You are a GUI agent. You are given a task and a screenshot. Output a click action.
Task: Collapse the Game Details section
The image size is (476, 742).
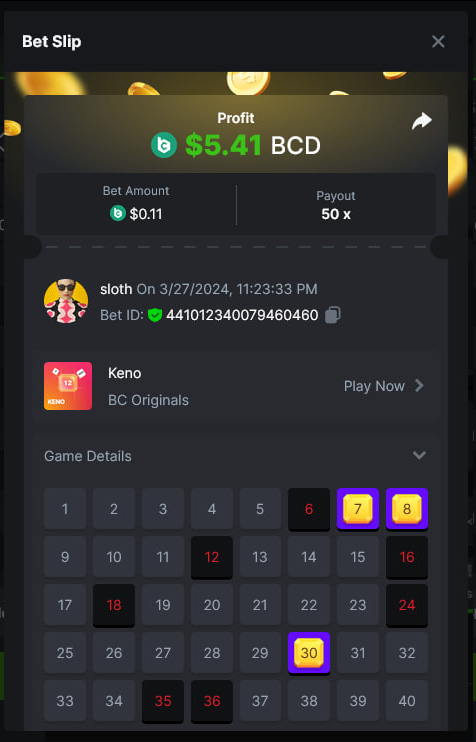pyautogui.click(x=419, y=455)
